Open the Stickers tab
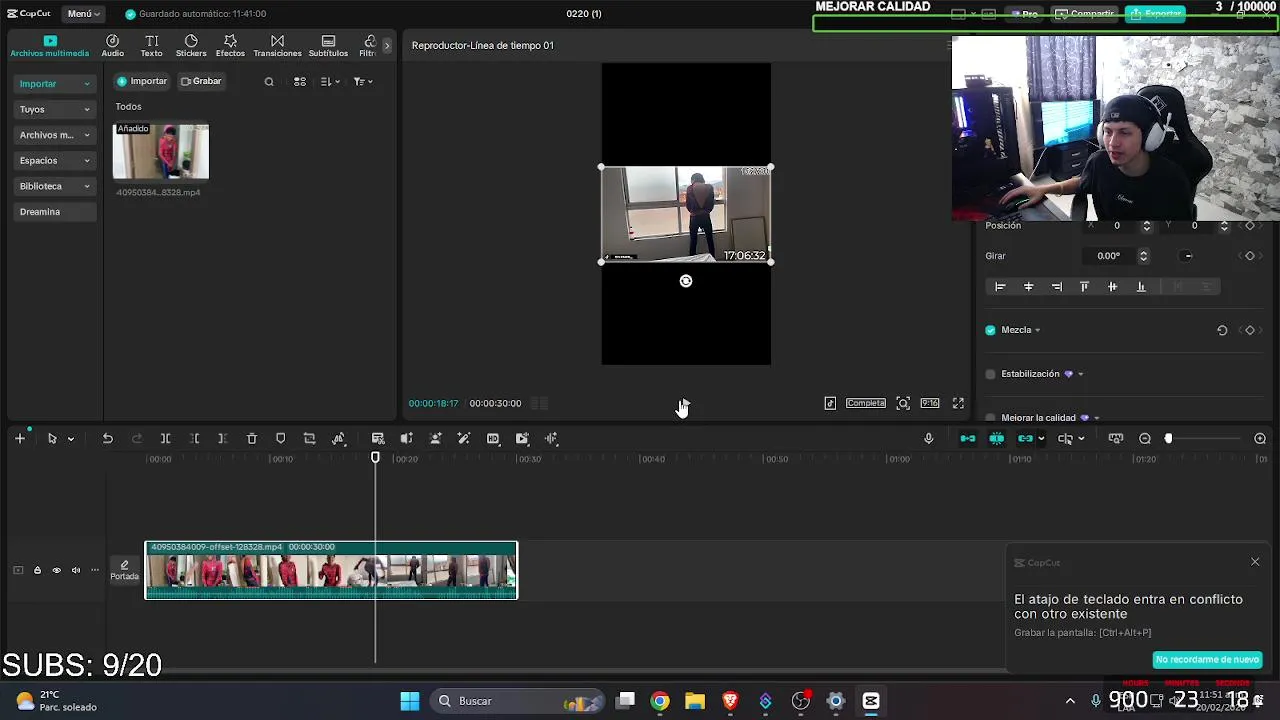 pyautogui.click(x=191, y=46)
